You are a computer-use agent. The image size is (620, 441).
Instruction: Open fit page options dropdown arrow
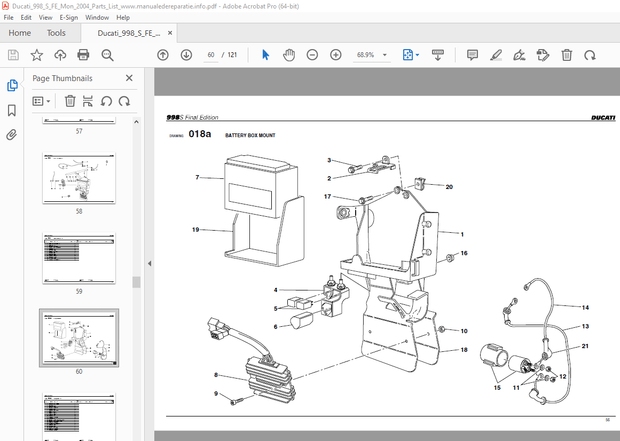pyautogui.click(x=418, y=55)
